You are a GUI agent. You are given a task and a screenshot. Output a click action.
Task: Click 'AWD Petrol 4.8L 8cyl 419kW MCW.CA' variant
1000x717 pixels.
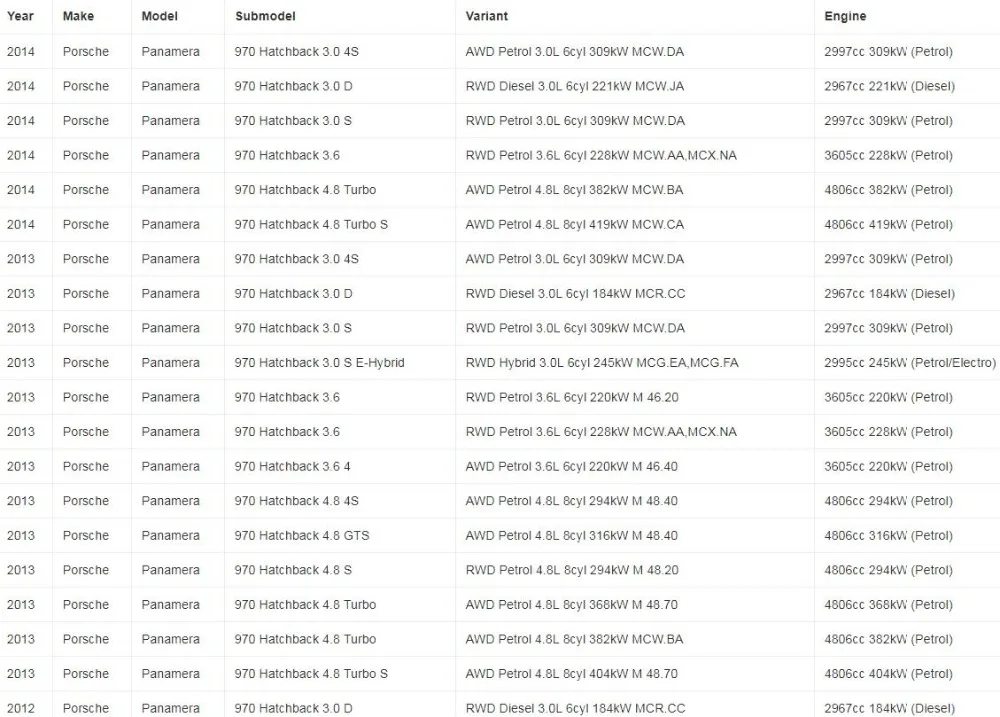tap(575, 225)
